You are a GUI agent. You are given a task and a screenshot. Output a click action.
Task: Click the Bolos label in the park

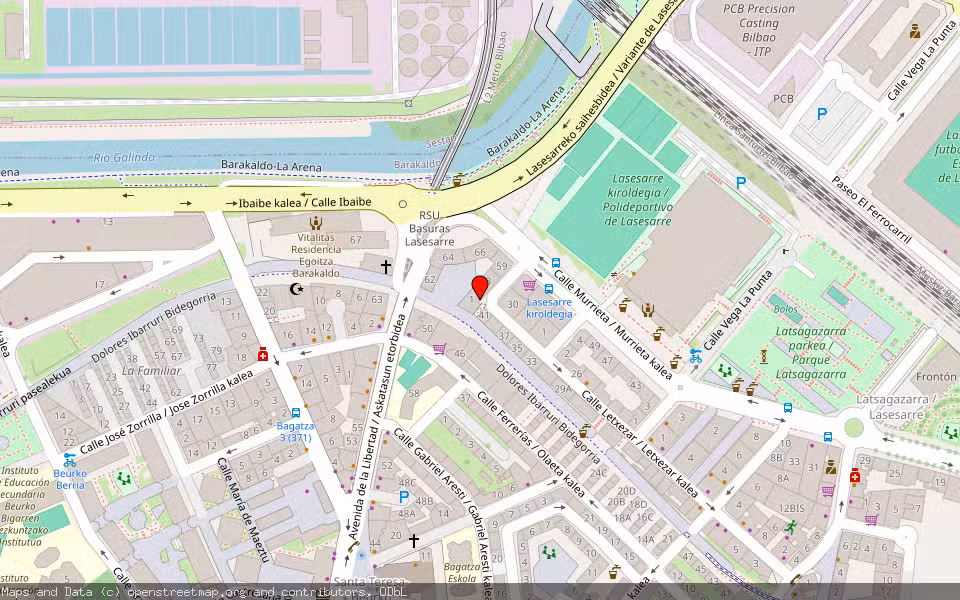pyautogui.click(x=786, y=309)
